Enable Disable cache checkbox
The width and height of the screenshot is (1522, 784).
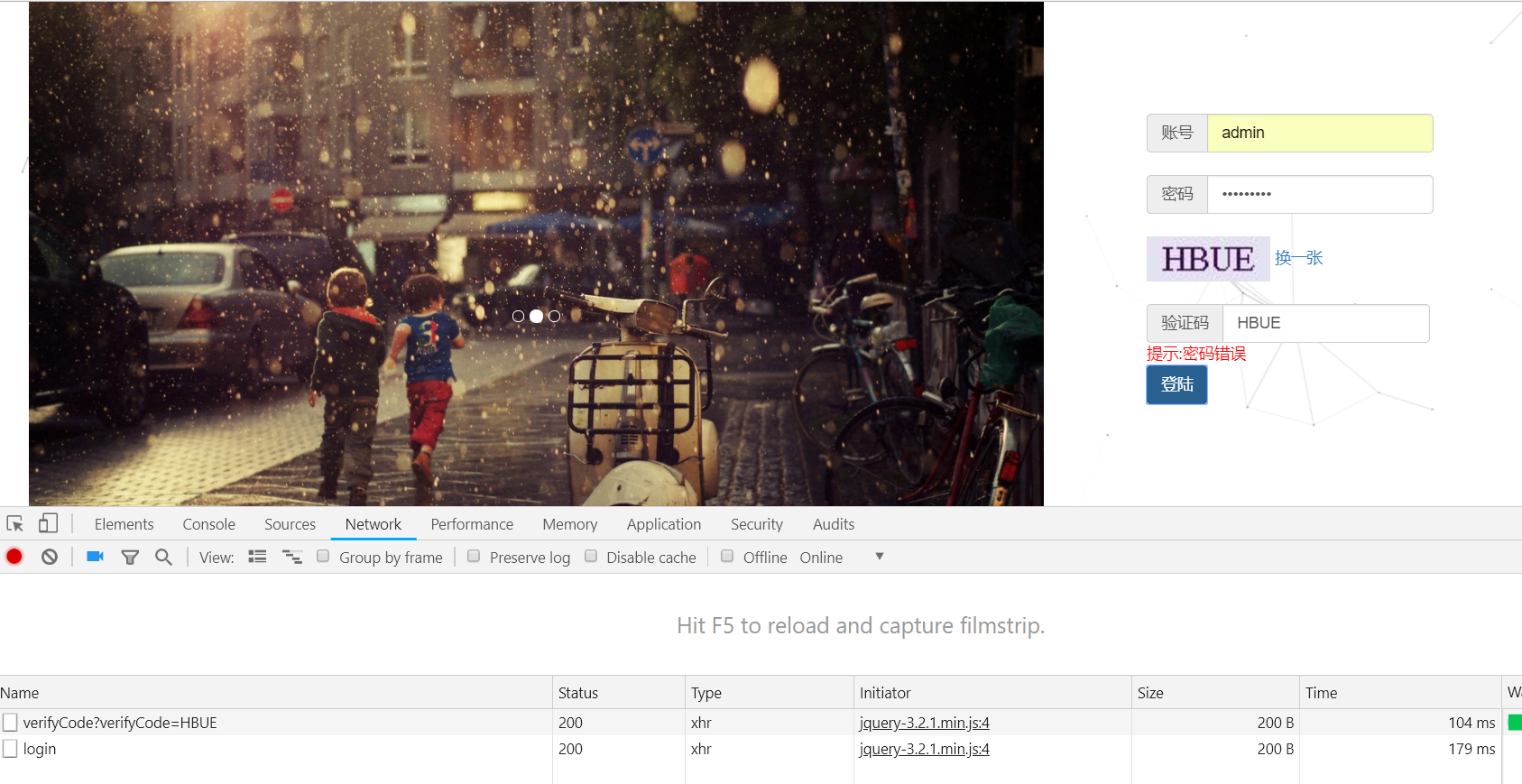[x=591, y=556]
